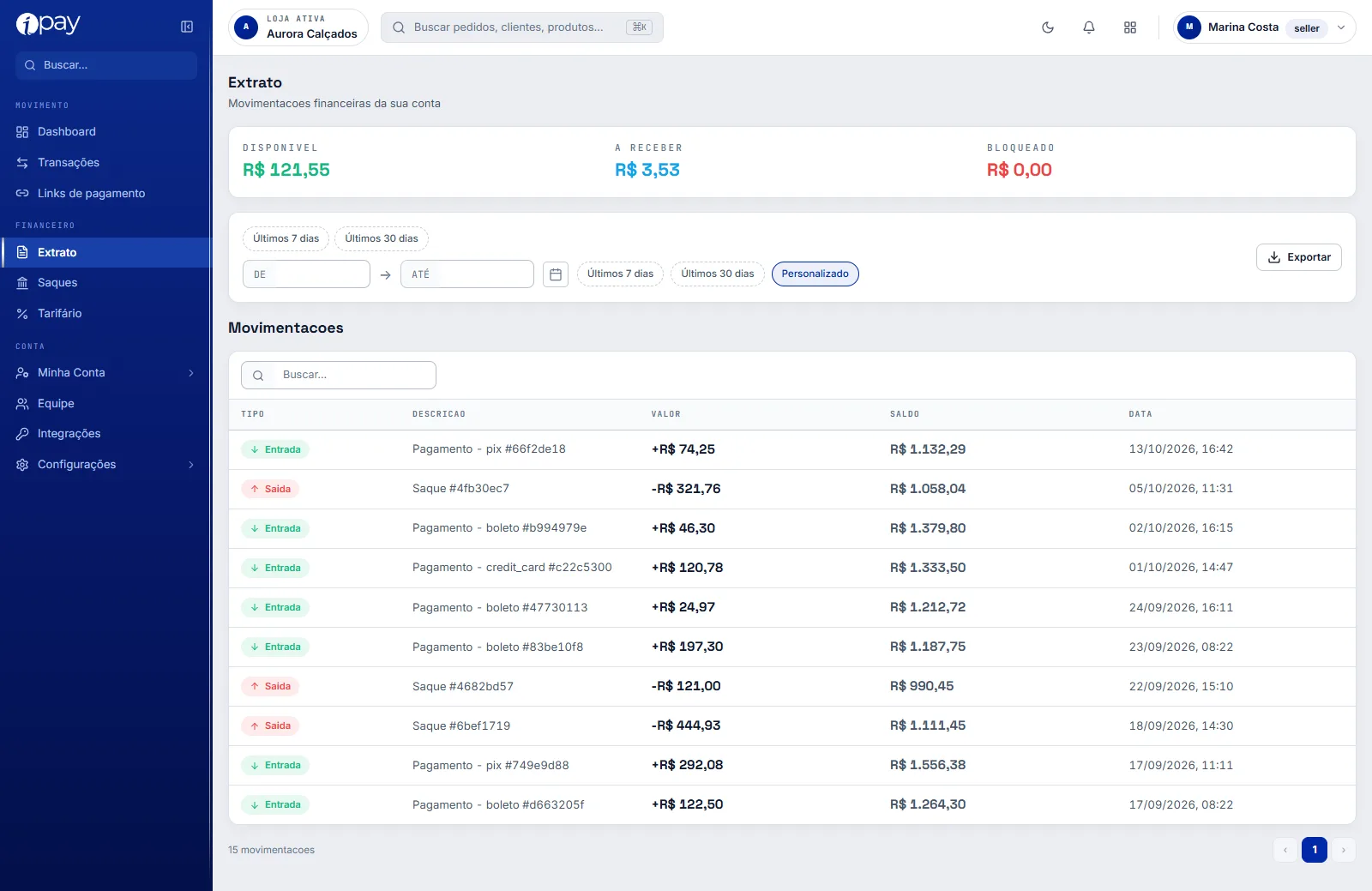Open the Marina Costa user dropdown arrow

(1341, 27)
